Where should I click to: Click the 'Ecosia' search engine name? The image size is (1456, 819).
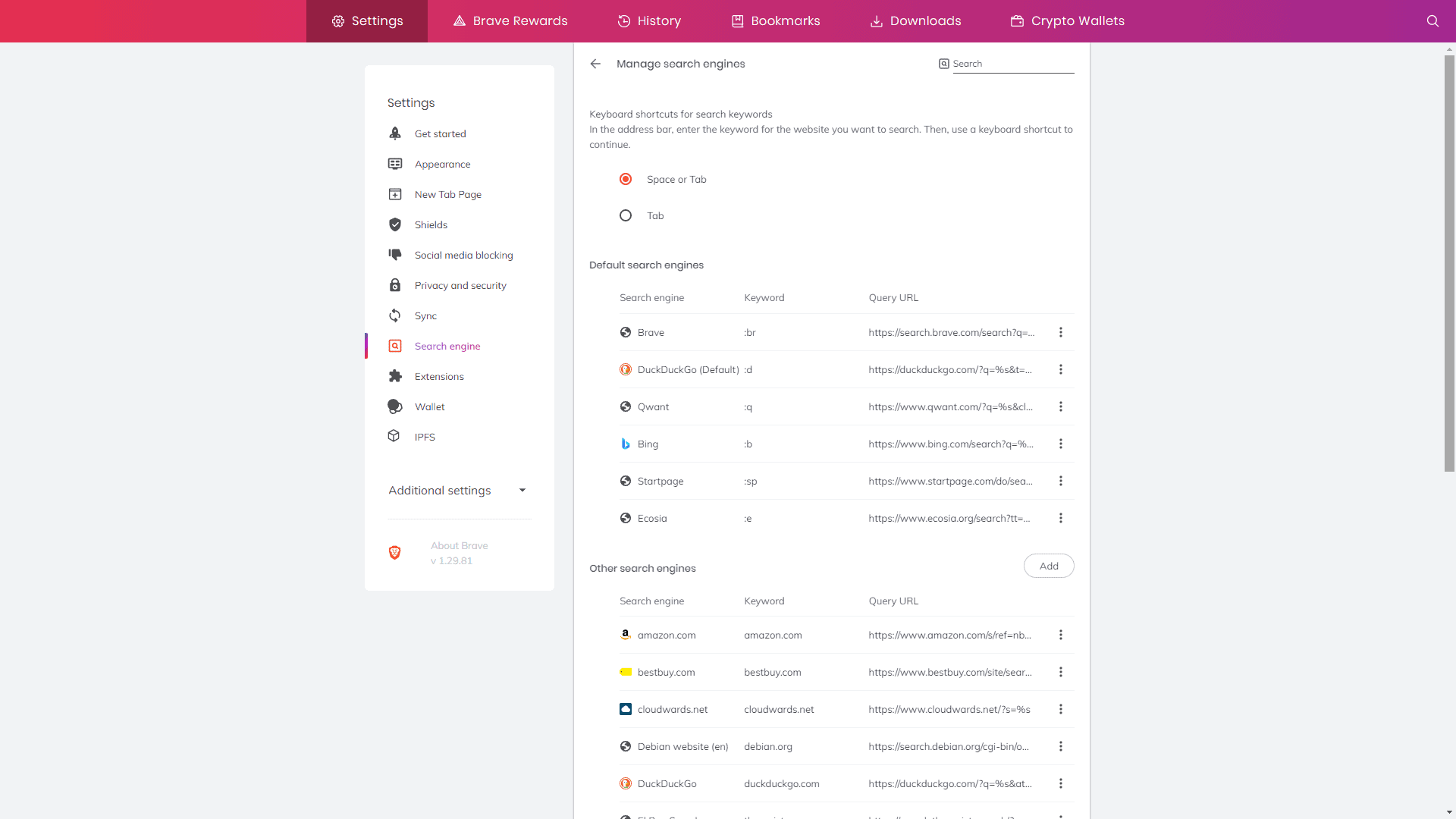652,518
